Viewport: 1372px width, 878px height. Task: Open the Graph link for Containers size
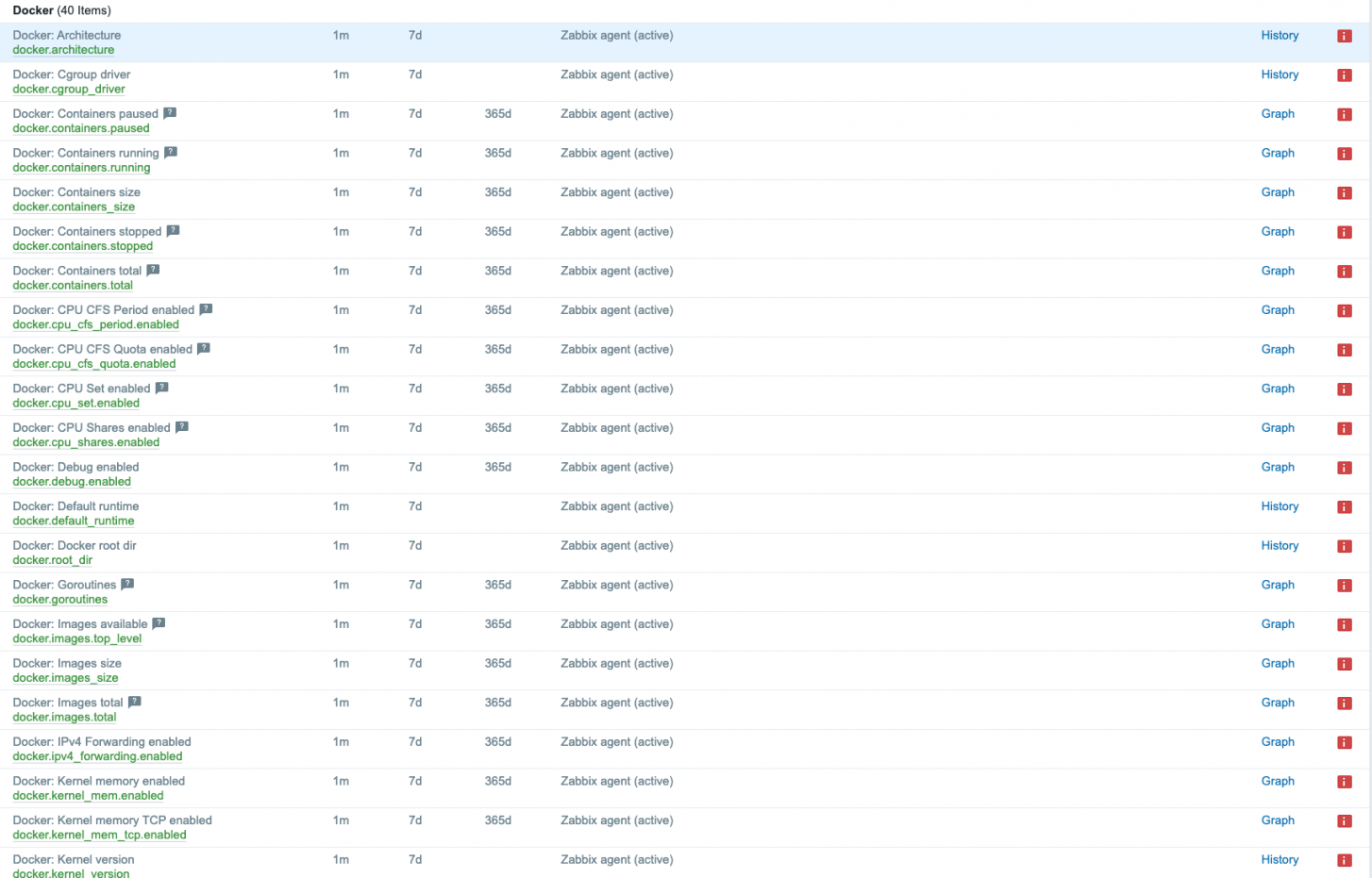[x=1278, y=192]
